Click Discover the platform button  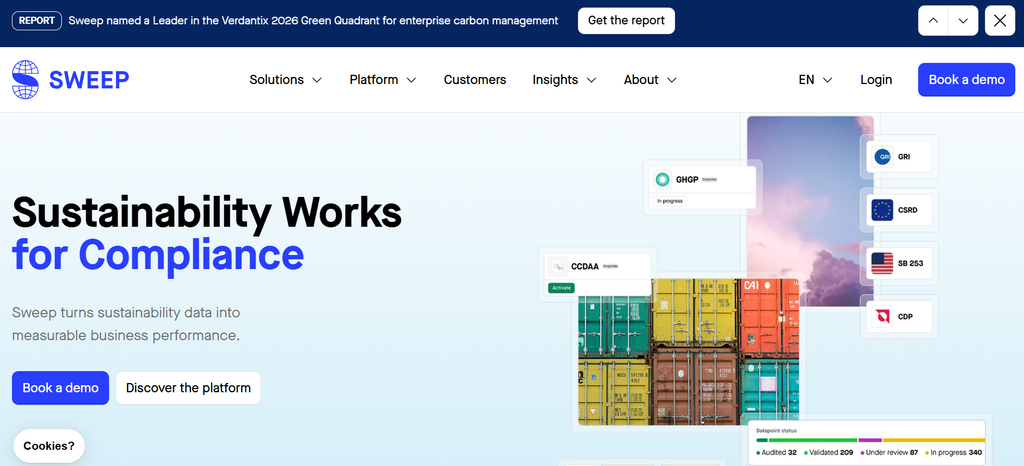pyautogui.click(x=188, y=388)
